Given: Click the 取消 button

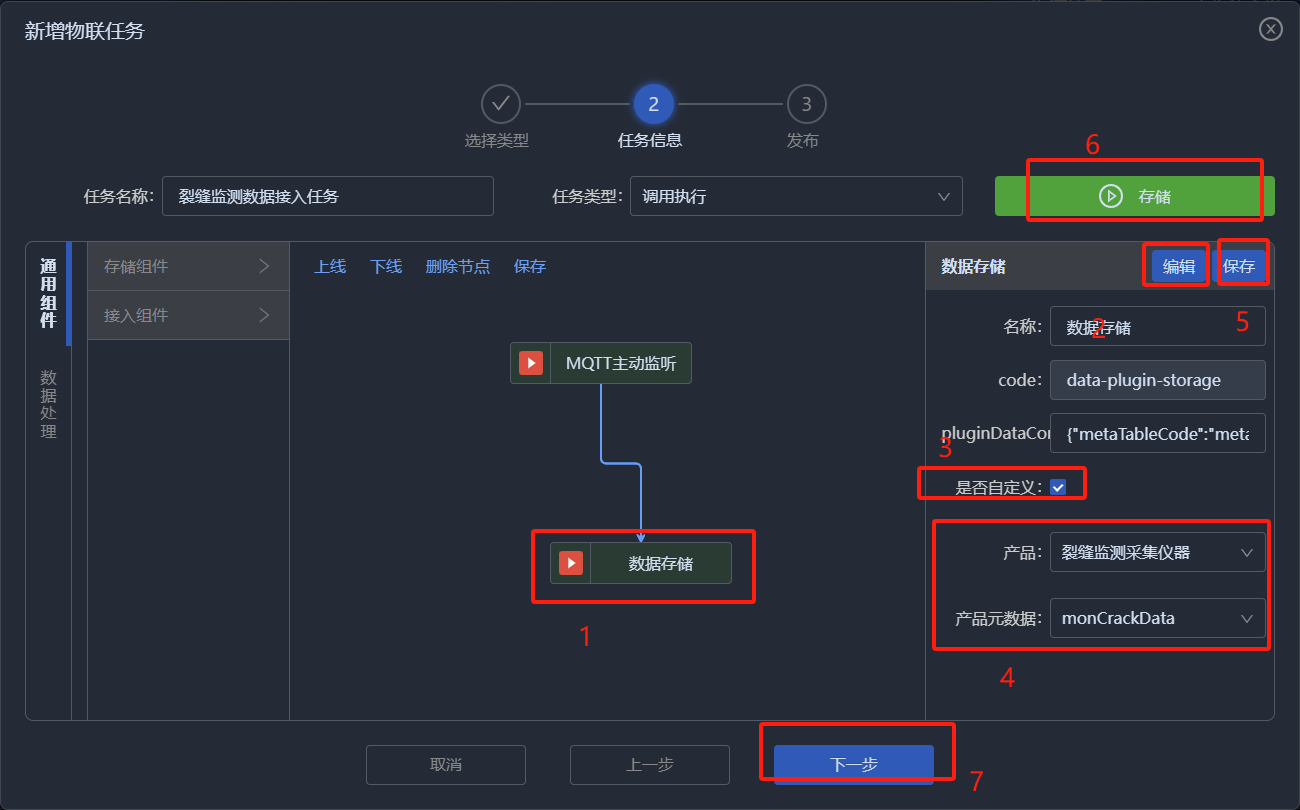Looking at the screenshot, I should 446,764.
